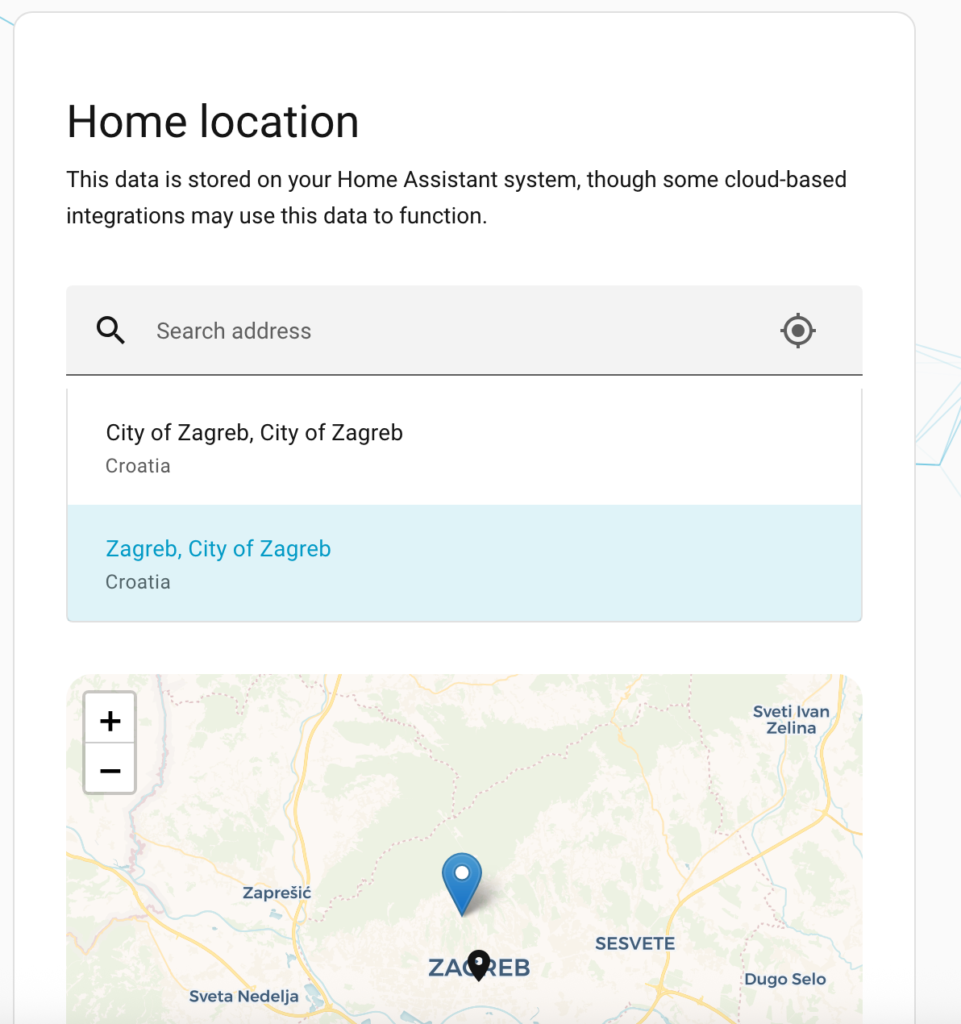Click the magnifier search icon
The width and height of the screenshot is (961, 1024).
tap(110, 330)
